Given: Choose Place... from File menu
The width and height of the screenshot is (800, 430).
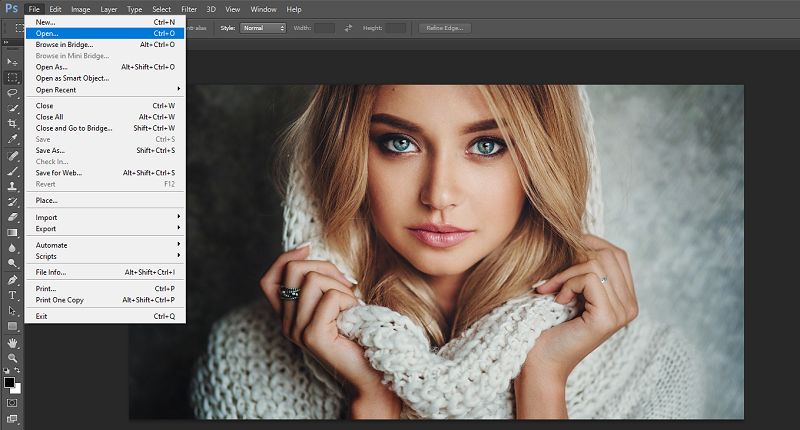Looking at the screenshot, I should click(105, 200).
